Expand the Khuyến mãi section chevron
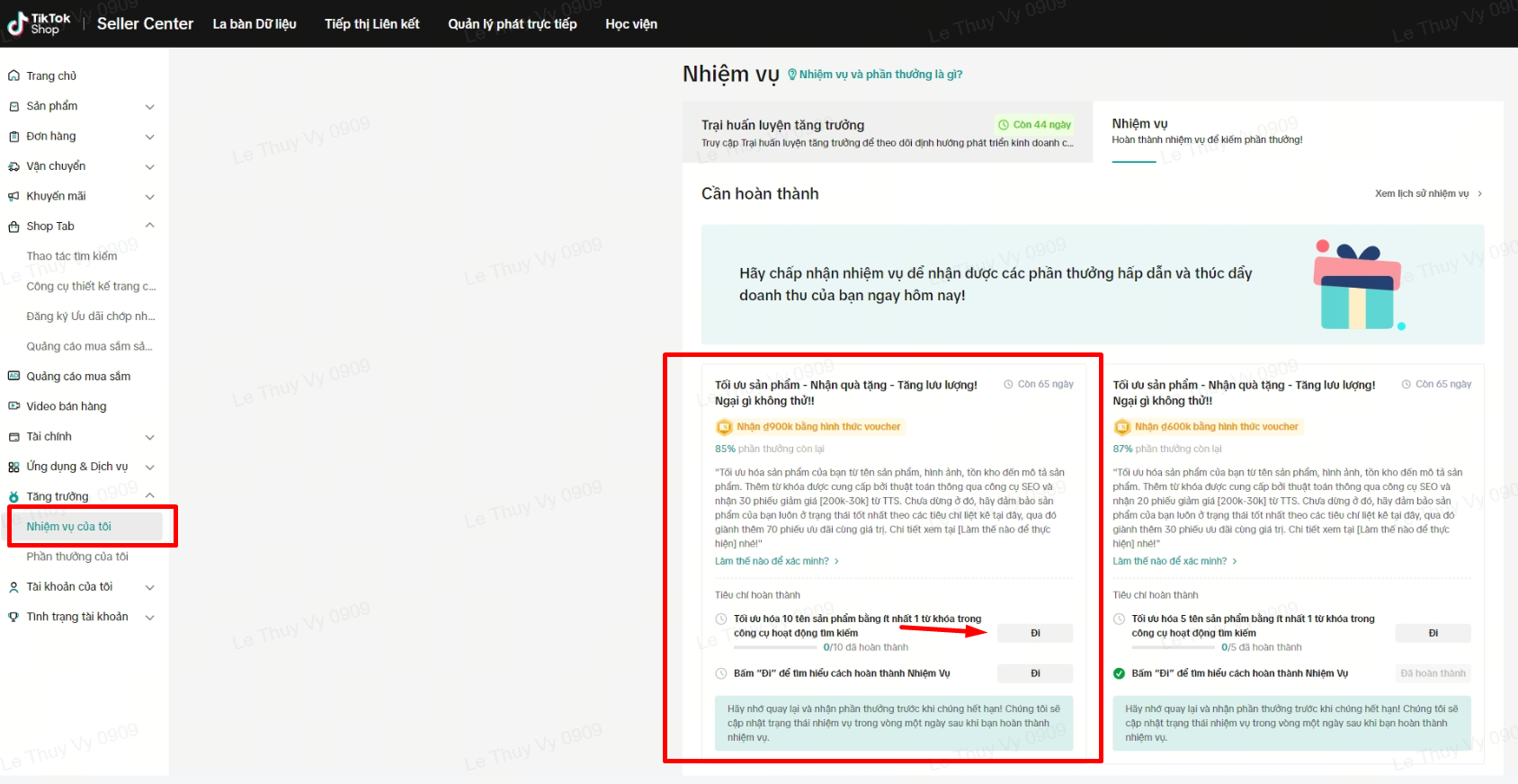Viewport: 1518px width, 784px height. pos(150,197)
